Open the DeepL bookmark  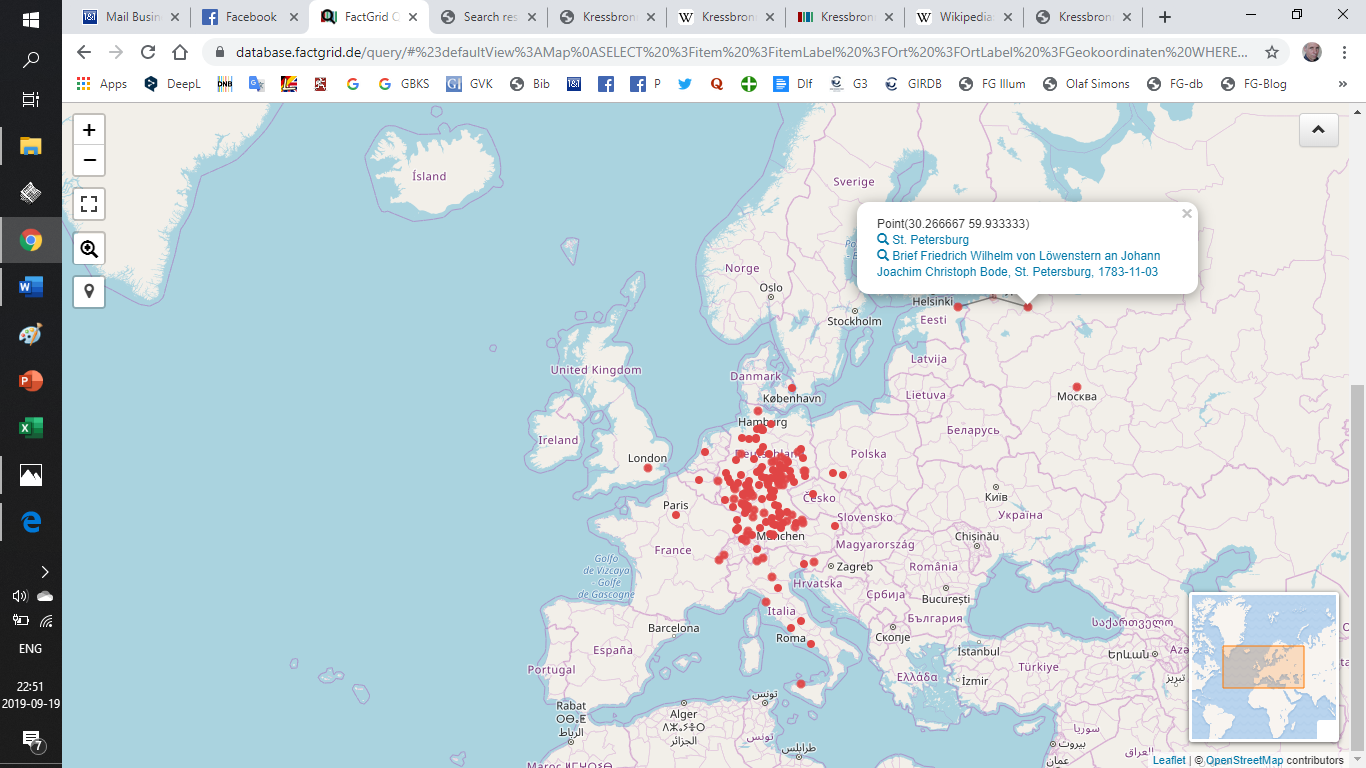(172, 84)
